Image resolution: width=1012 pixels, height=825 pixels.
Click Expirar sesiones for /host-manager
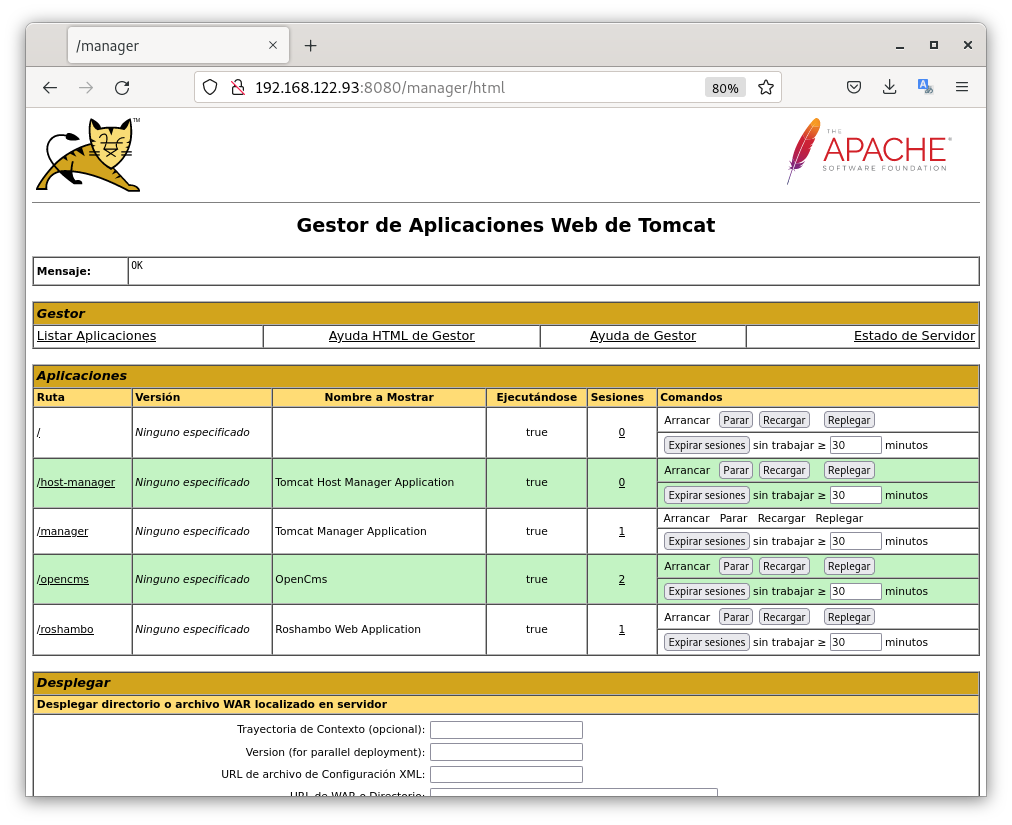click(x=706, y=495)
